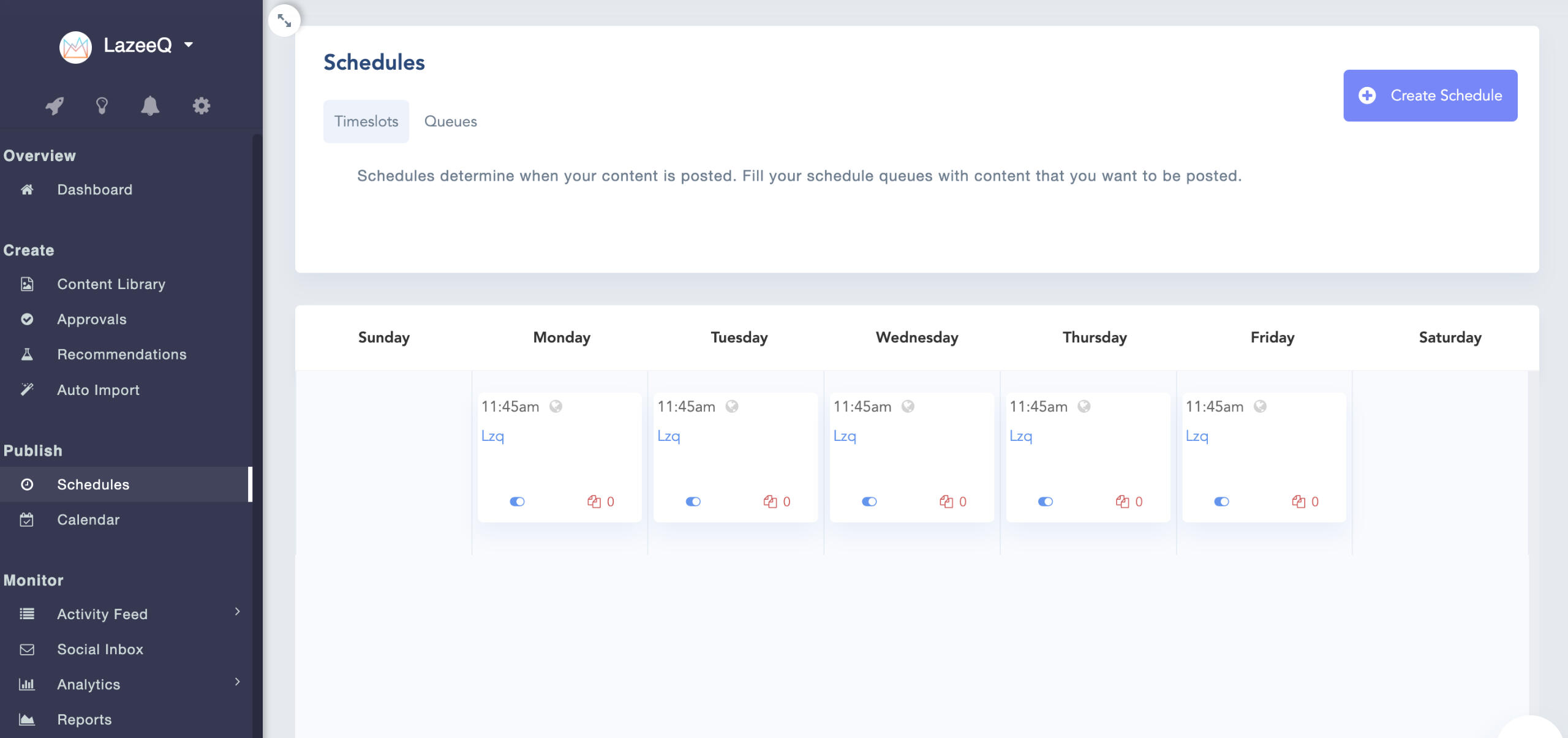Click the Saturday column header
Image resolution: width=1568 pixels, height=738 pixels.
[x=1450, y=337]
